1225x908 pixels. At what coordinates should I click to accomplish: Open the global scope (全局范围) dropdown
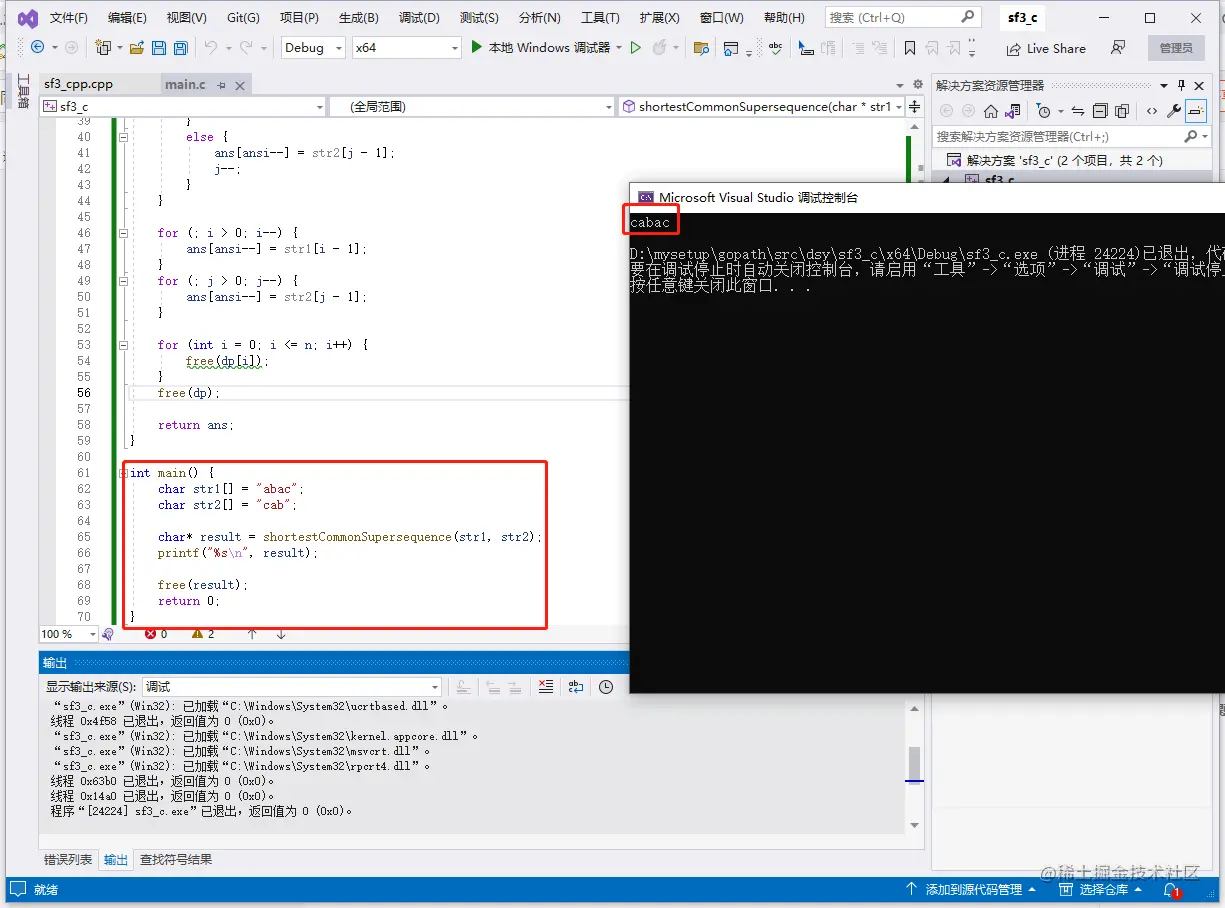472,106
